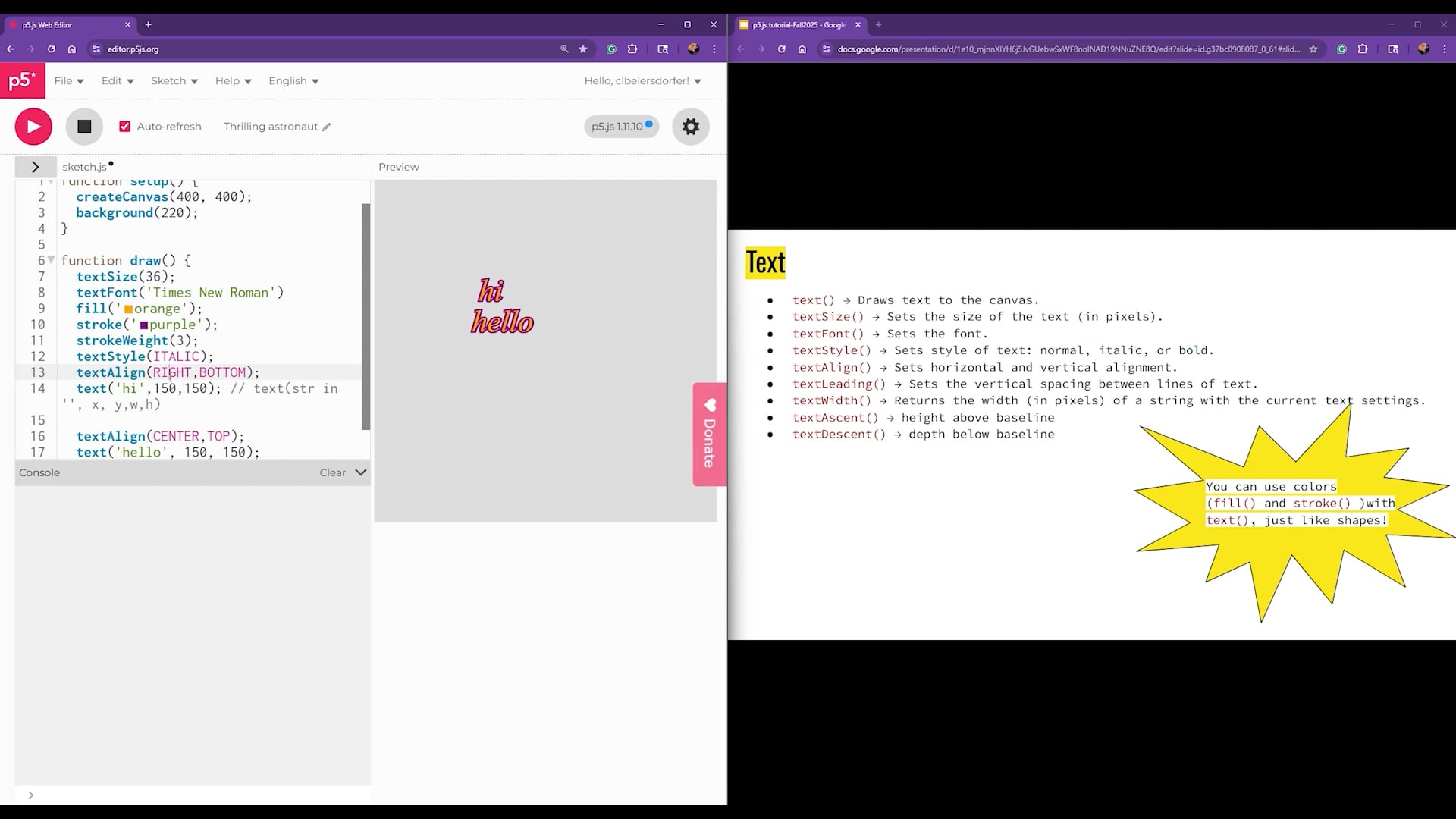The height and width of the screenshot is (819, 1456).
Task: Open the Edit menu
Action: click(x=118, y=81)
